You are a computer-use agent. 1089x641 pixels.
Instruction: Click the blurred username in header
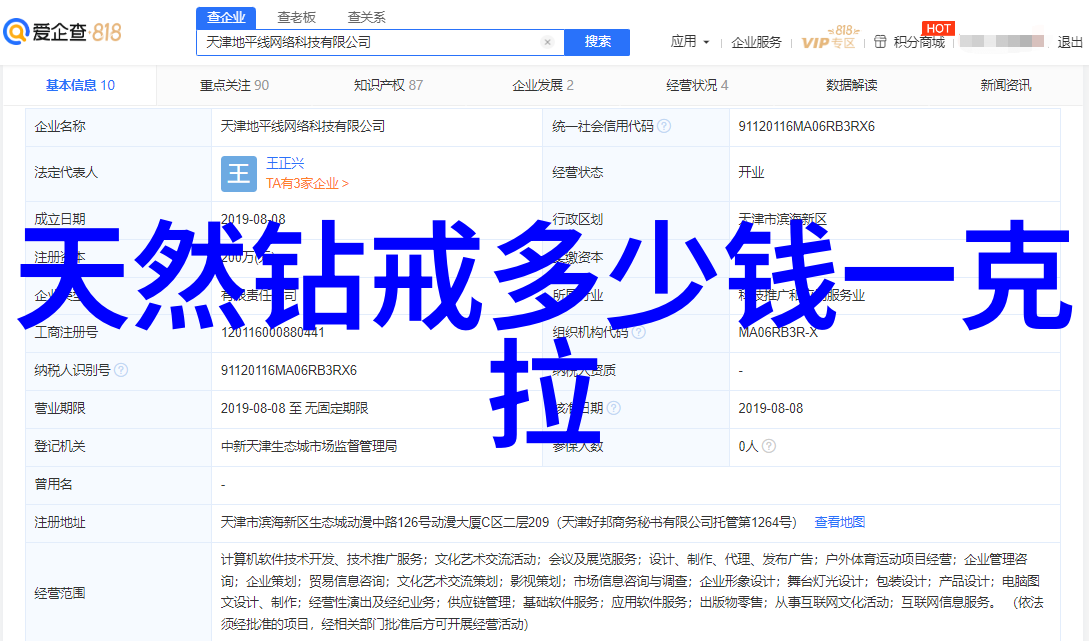pyautogui.click(x=1002, y=42)
